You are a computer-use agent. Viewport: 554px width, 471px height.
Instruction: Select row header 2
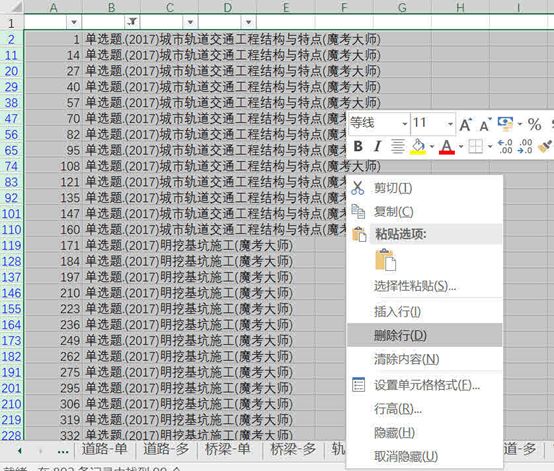click(x=12, y=39)
